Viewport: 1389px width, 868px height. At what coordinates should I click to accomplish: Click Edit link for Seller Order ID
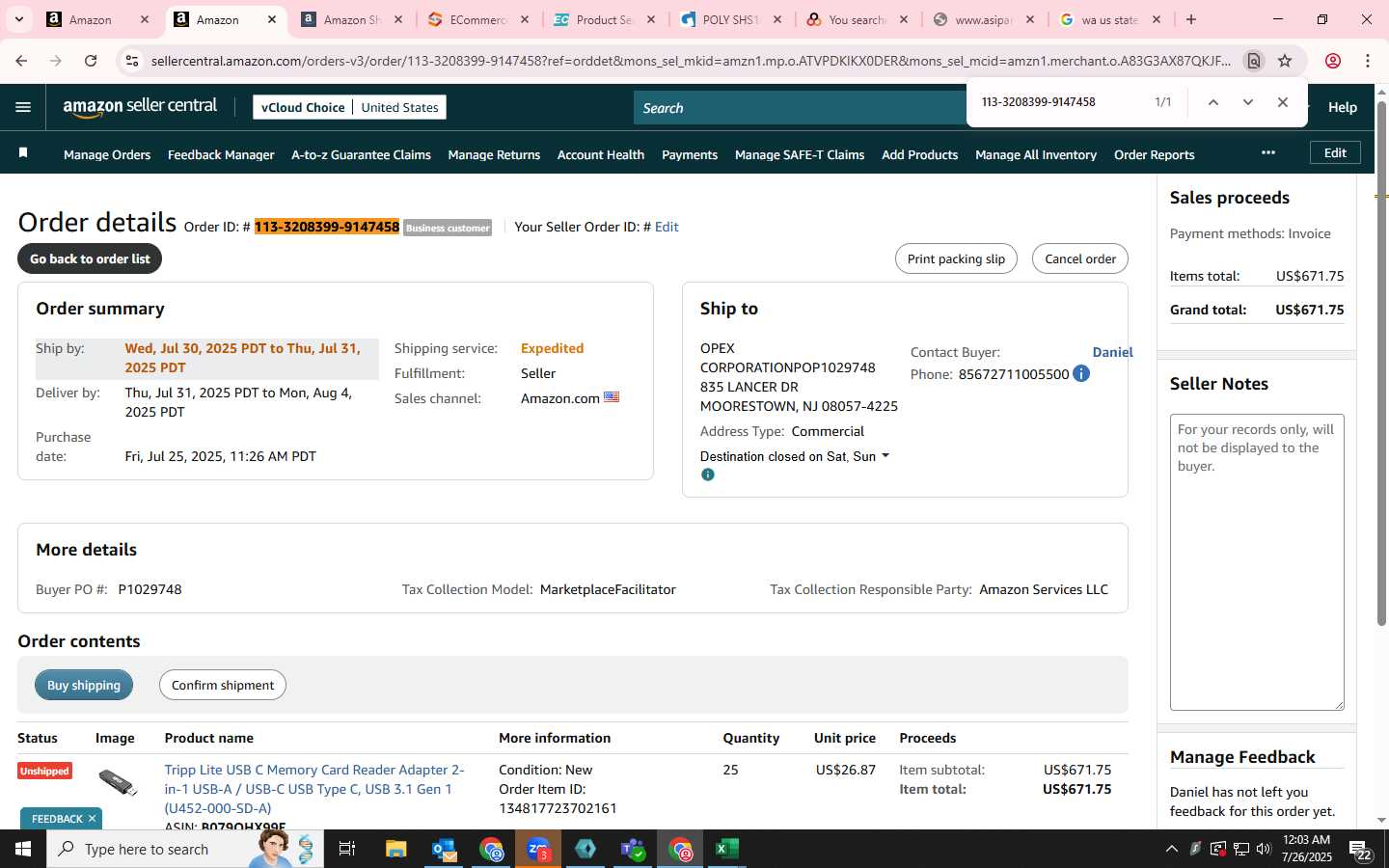[x=667, y=227]
